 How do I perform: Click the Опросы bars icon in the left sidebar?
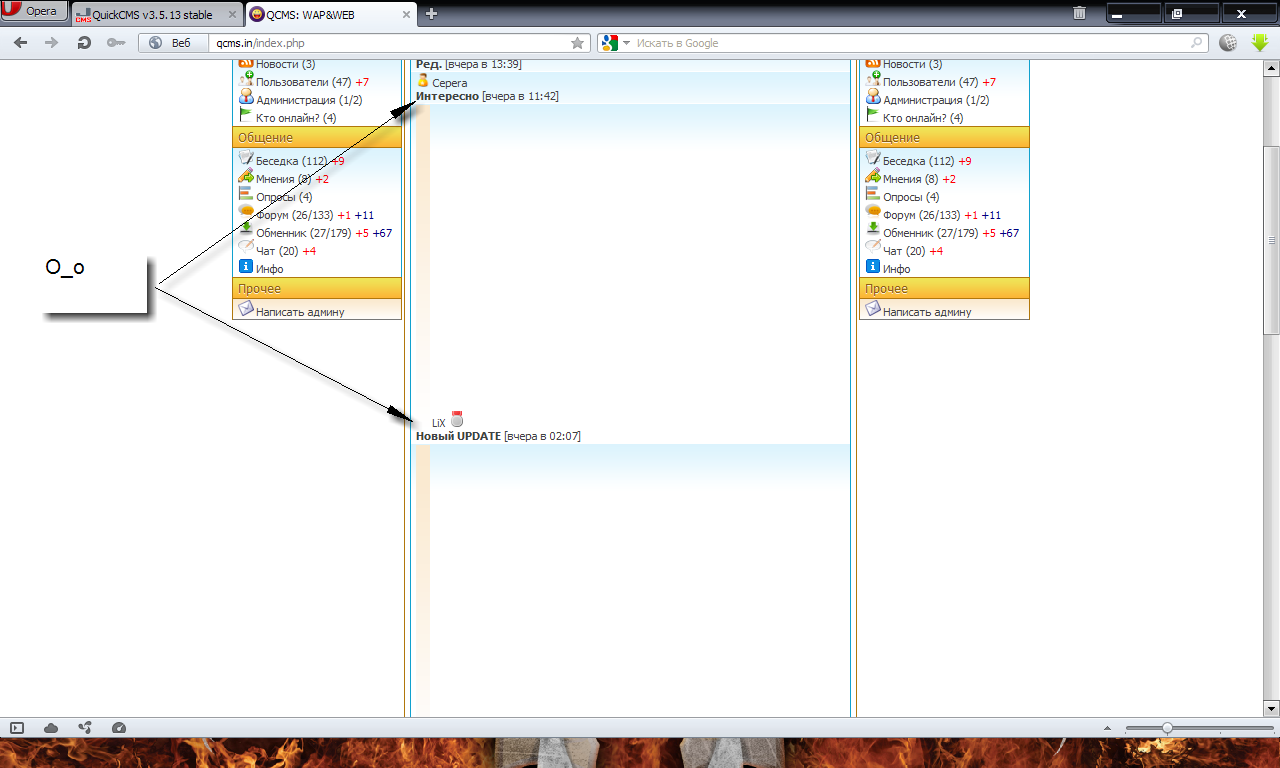(x=246, y=195)
